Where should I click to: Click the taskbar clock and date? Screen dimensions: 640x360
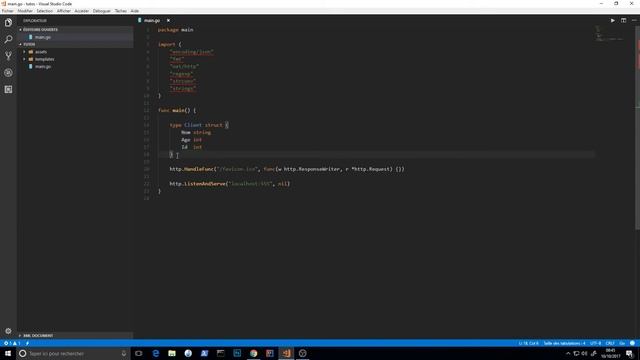tap(610, 353)
